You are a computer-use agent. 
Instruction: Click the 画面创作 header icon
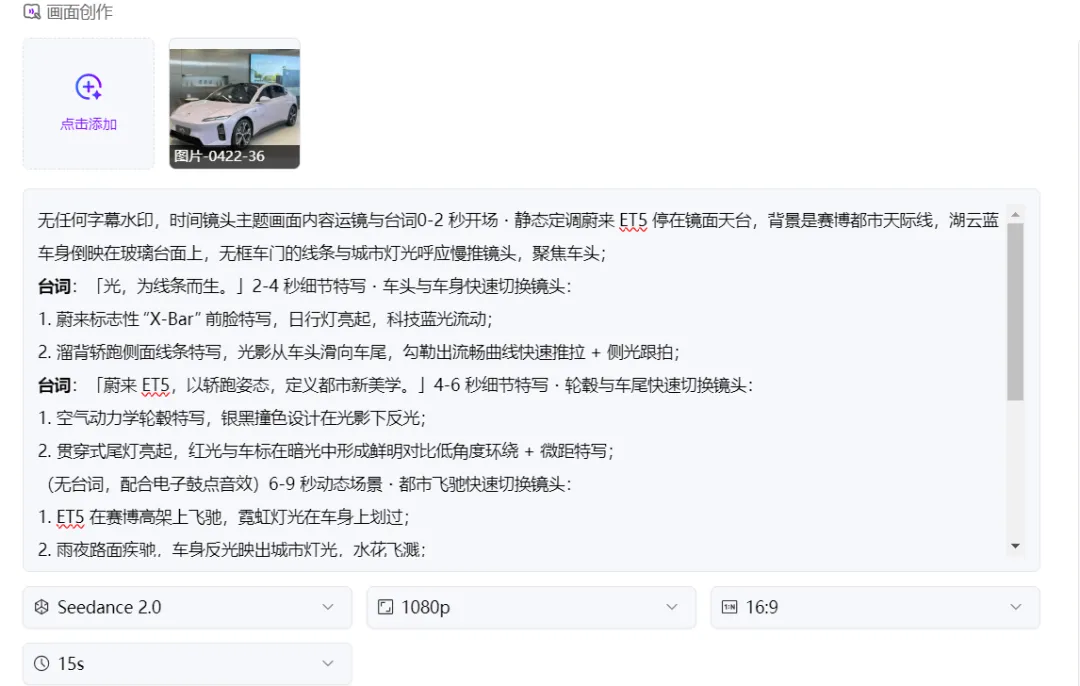pos(32,12)
